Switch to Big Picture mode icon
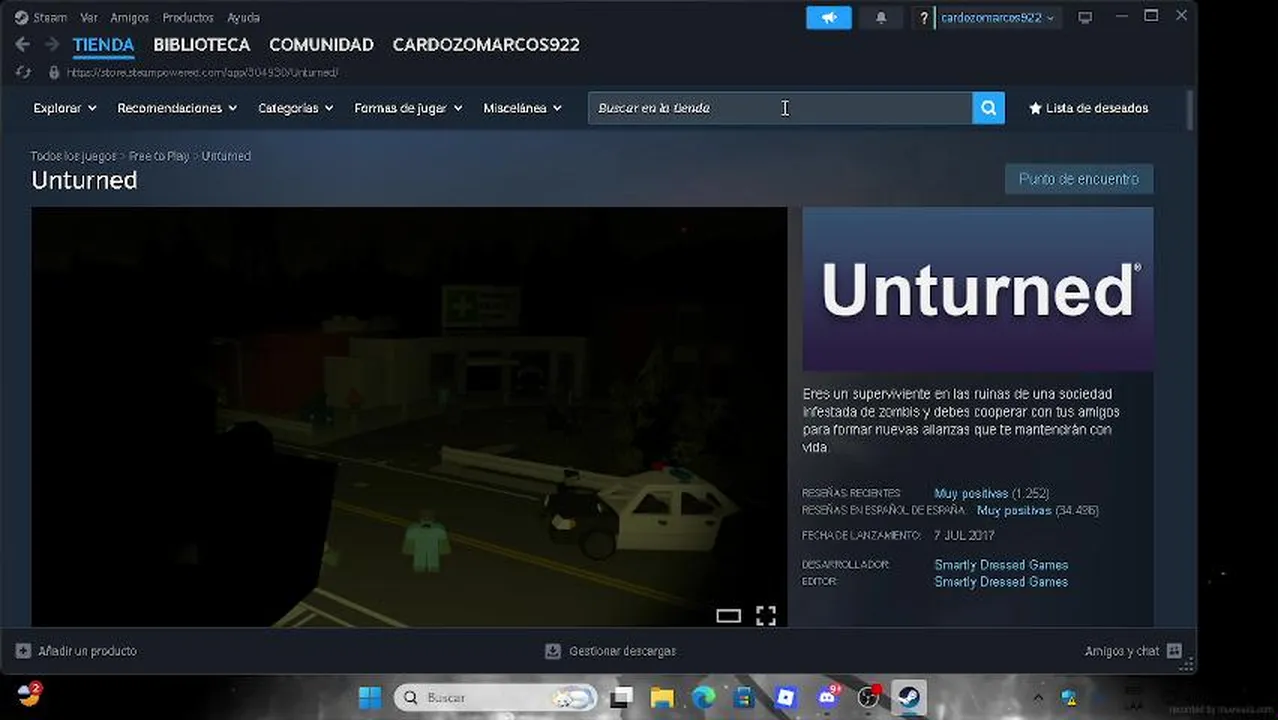The image size is (1278, 720). [1085, 18]
